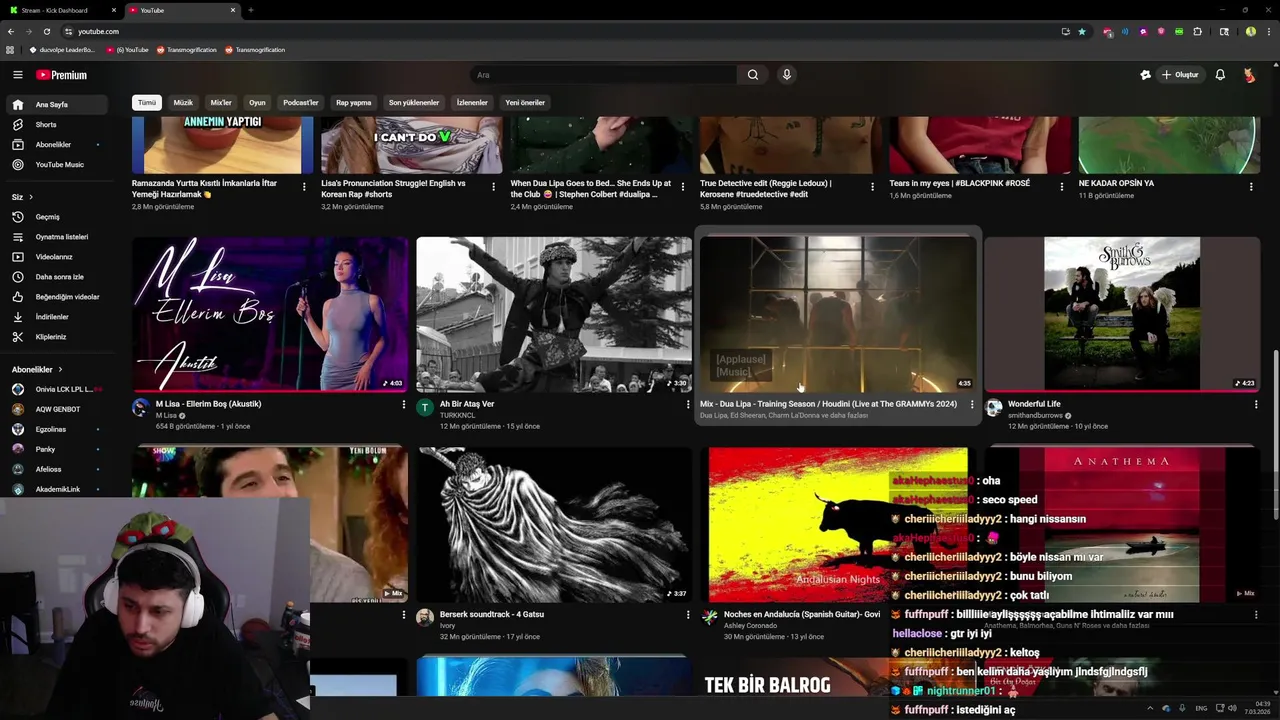The width and height of the screenshot is (1280, 720).
Task: Open the M Lisa channel link
Action: [166, 415]
